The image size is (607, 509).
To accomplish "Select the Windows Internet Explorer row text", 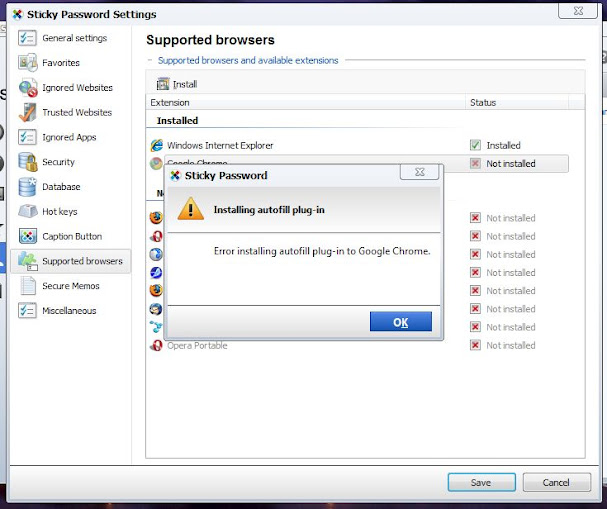I will [220, 146].
